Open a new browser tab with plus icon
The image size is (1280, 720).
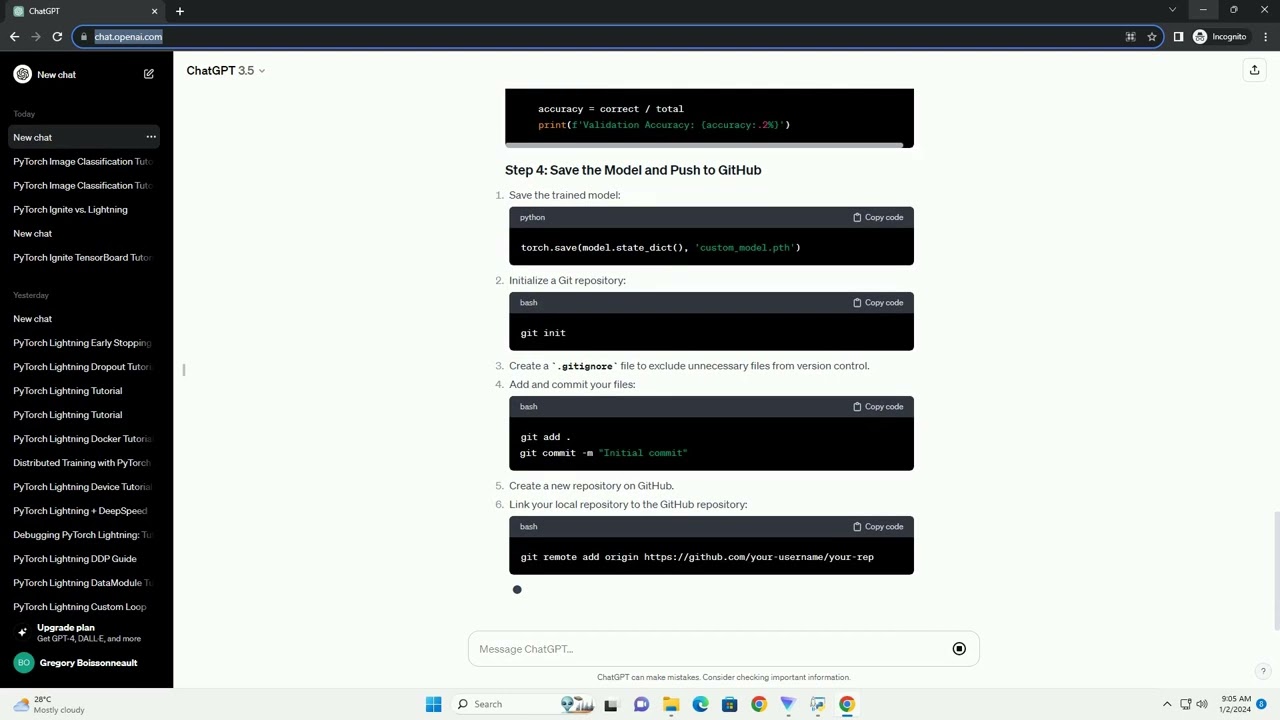pyautogui.click(x=180, y=11)
